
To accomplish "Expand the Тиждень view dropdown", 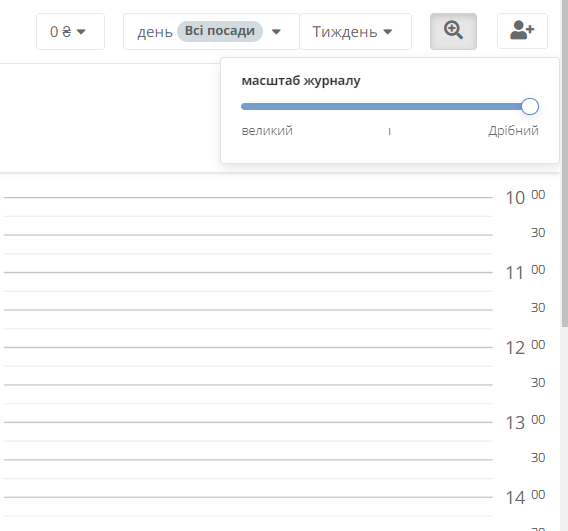I will [x=355, y=32].
